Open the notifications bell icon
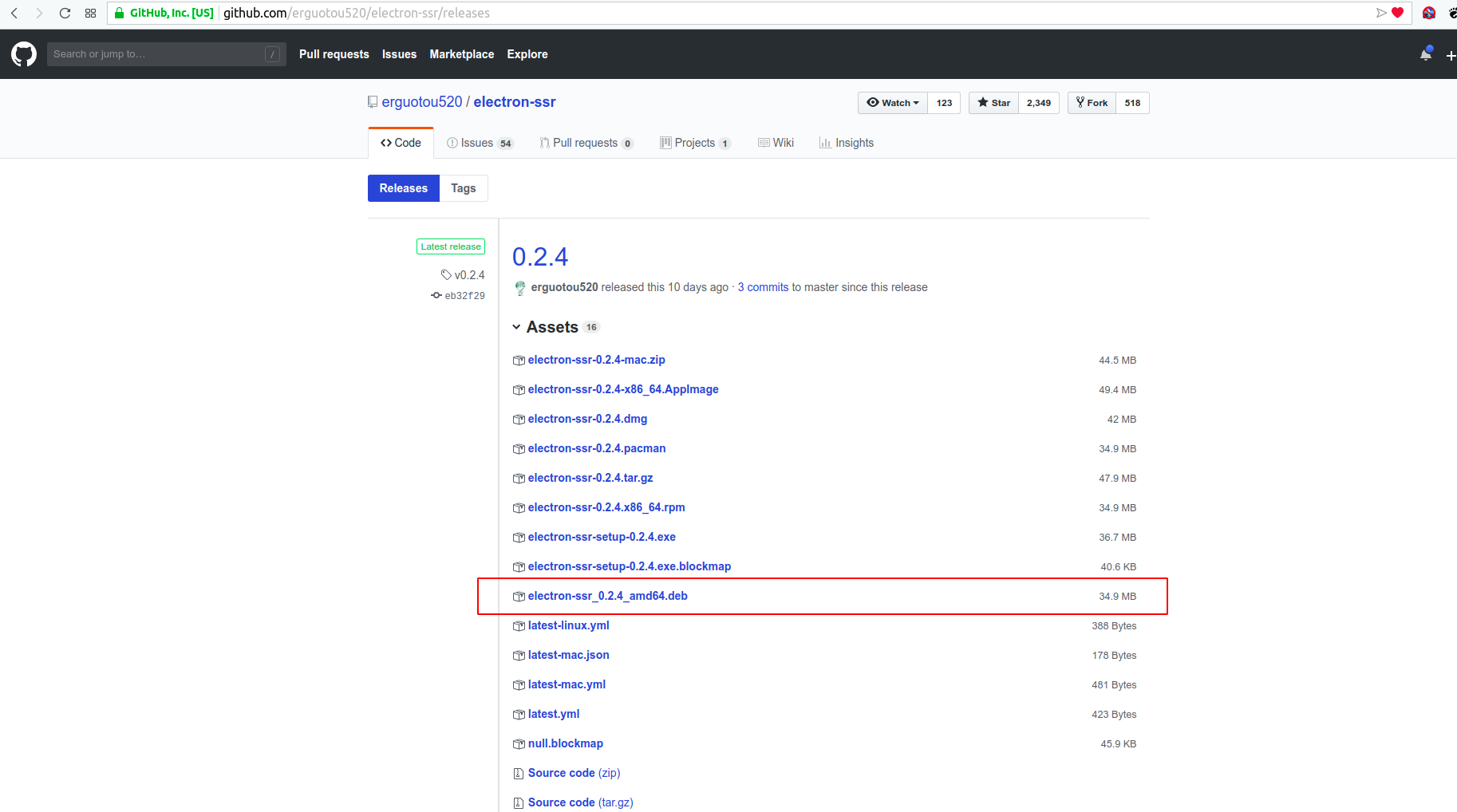This screenshot has width=1457, height=812. tap(1426, 54)
